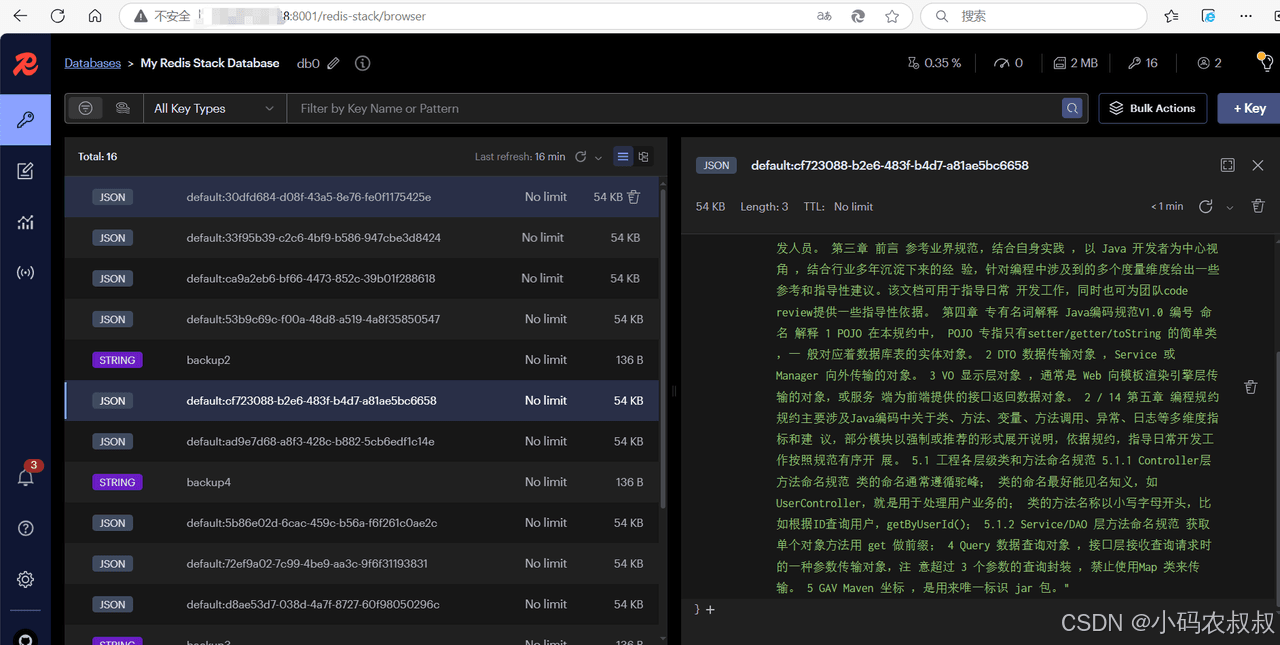This screenshot has width=1280, height=645.
Task: Click the 2 MB memory stat
Action: (1075, 63)
